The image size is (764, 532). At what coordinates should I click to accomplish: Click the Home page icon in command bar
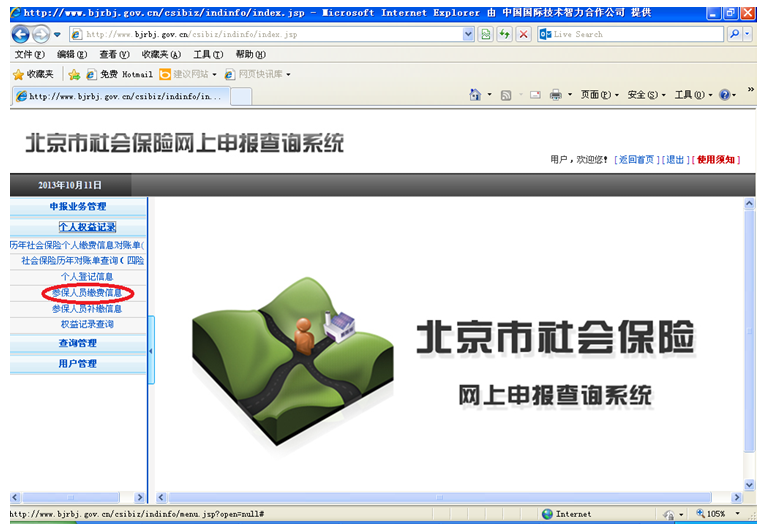pos(476,95)
